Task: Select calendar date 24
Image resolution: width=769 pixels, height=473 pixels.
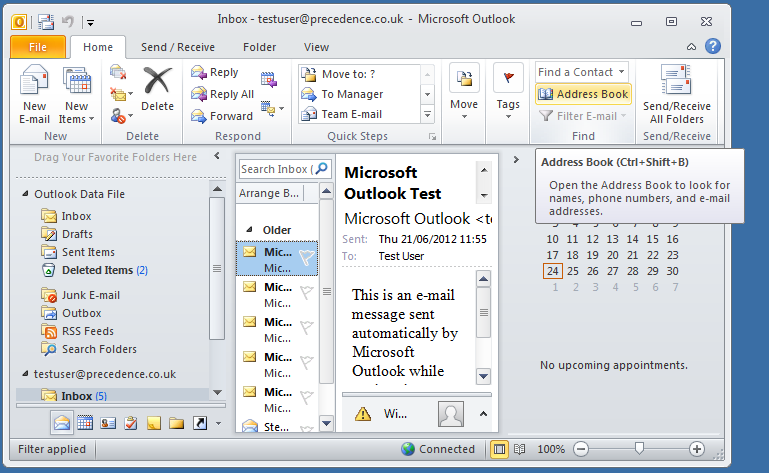Action: 553,271
